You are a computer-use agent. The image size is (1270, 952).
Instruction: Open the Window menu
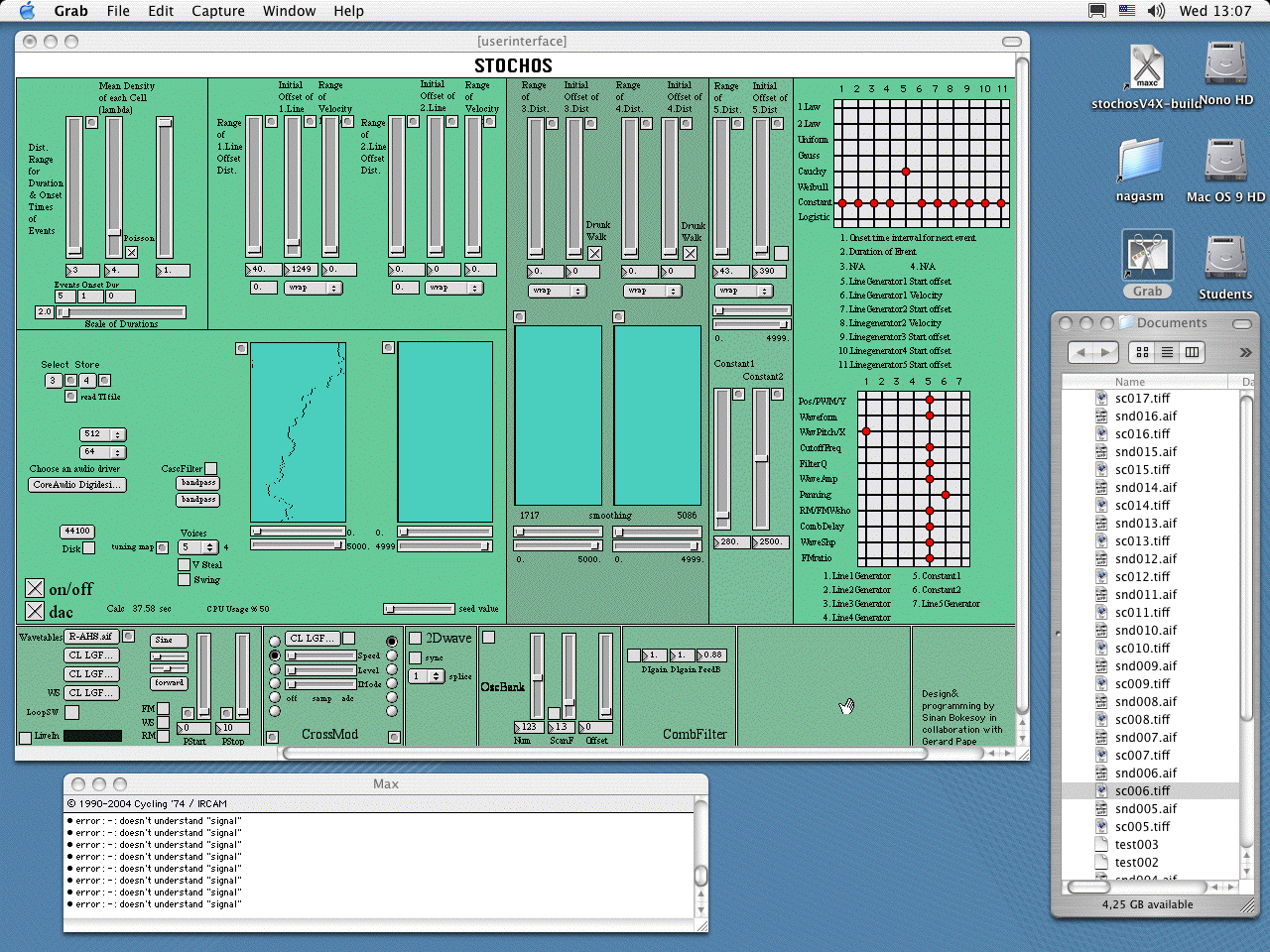(x=289, y=11)
